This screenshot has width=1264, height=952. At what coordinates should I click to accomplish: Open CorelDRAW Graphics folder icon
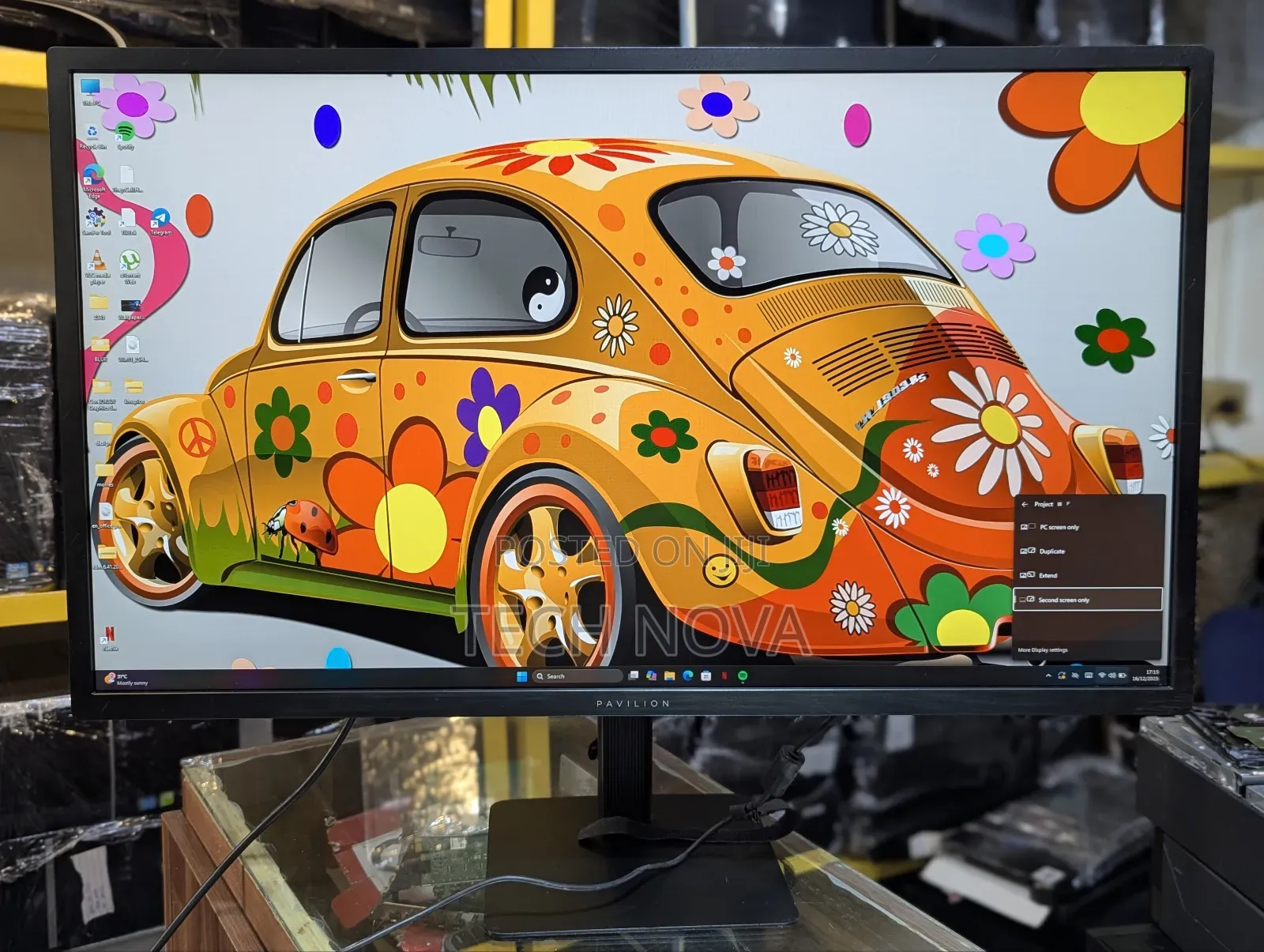tap(102, 393)
